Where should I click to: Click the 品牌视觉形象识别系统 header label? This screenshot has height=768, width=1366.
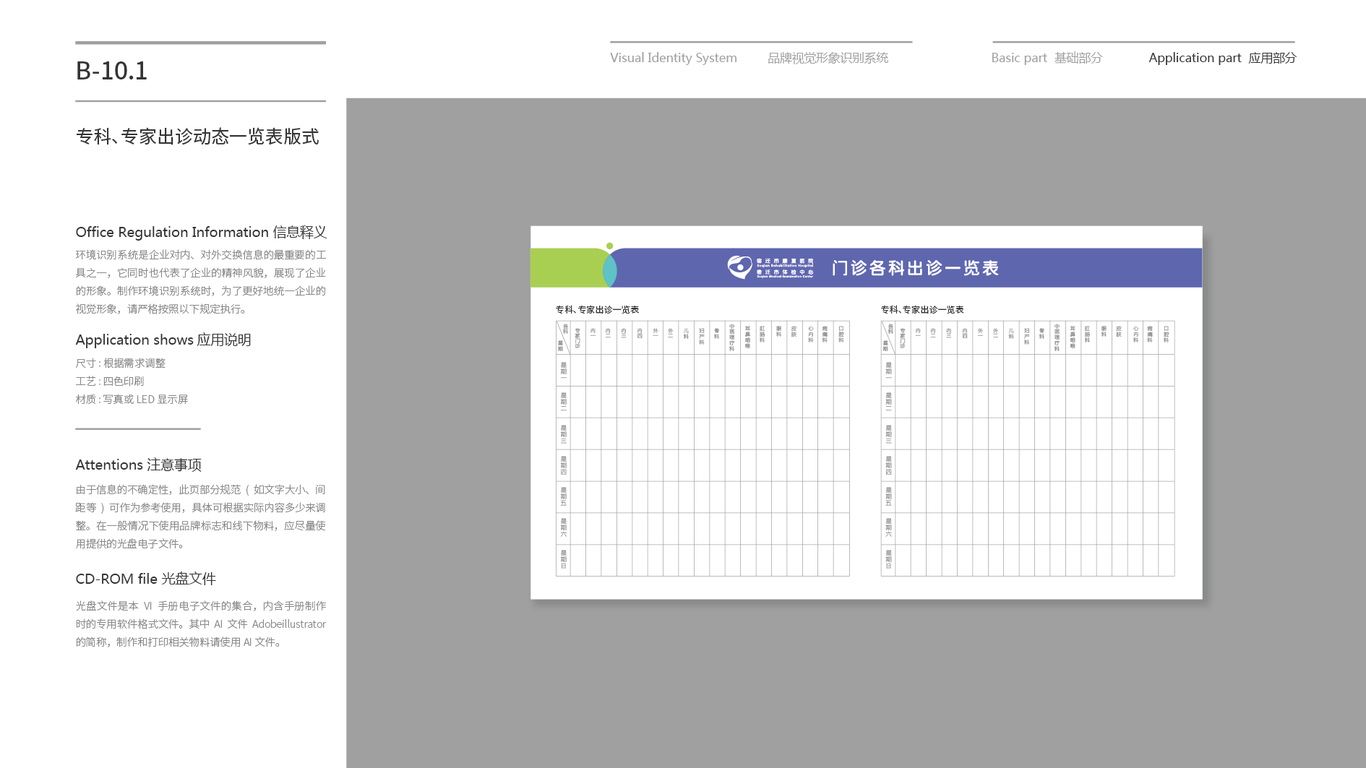pyautogui.click(x=828, y=58)
